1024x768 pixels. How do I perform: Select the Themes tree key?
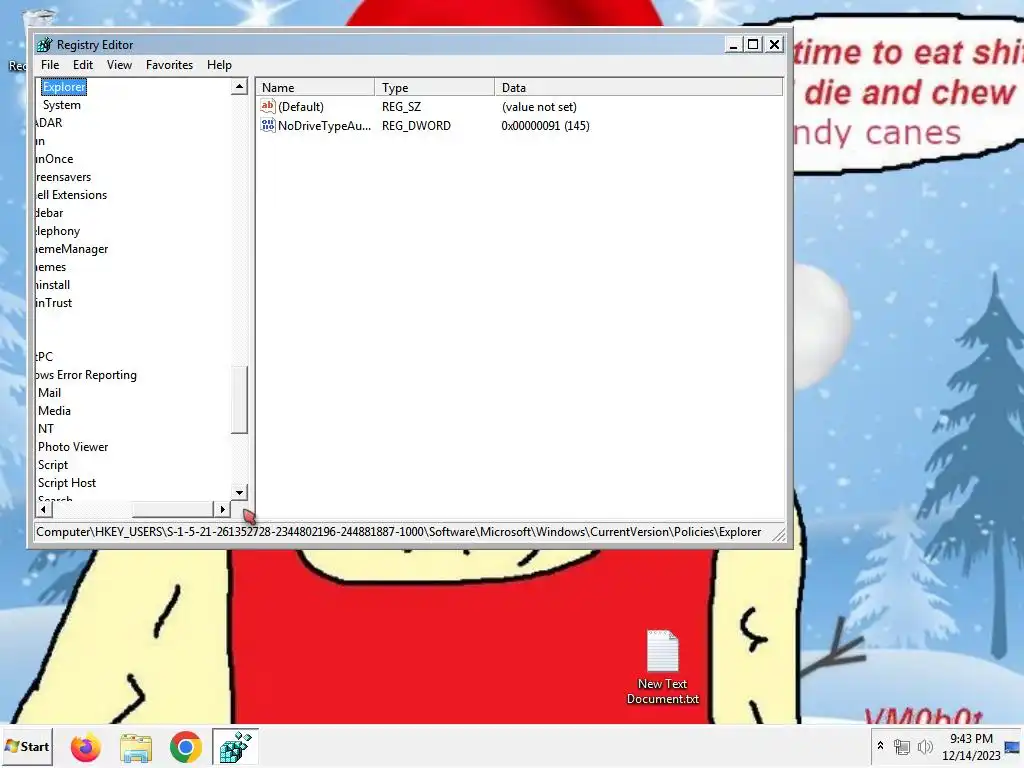click(x=50, y=266)
